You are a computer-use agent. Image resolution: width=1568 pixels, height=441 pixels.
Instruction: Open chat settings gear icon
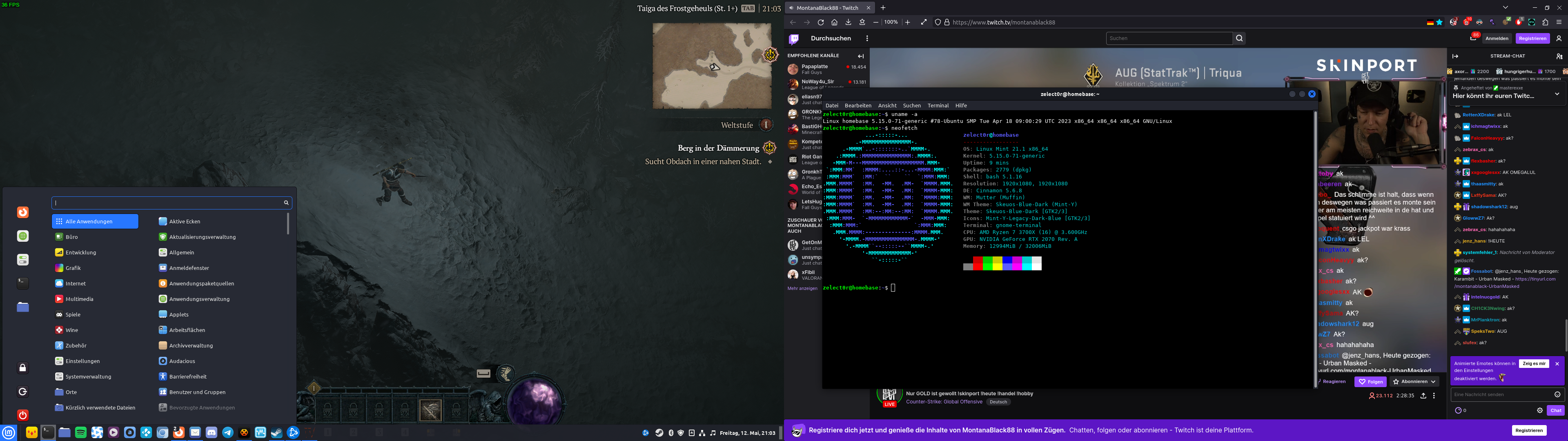(1540, 410)
